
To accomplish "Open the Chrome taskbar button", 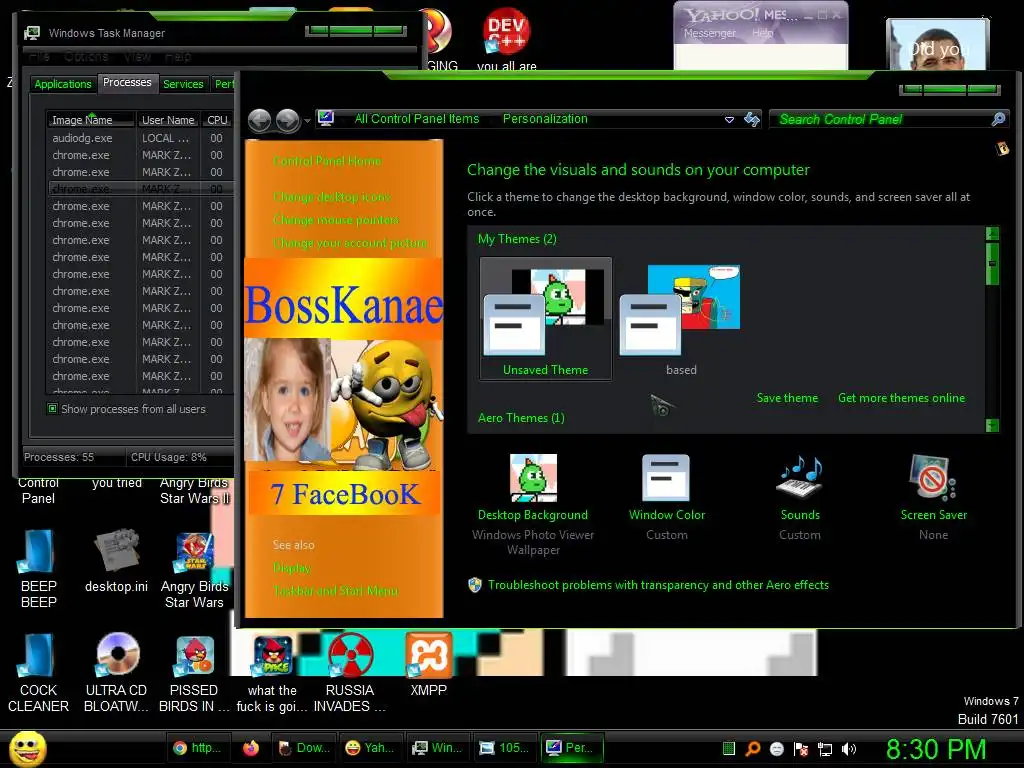I will click(x=197, y=748).
